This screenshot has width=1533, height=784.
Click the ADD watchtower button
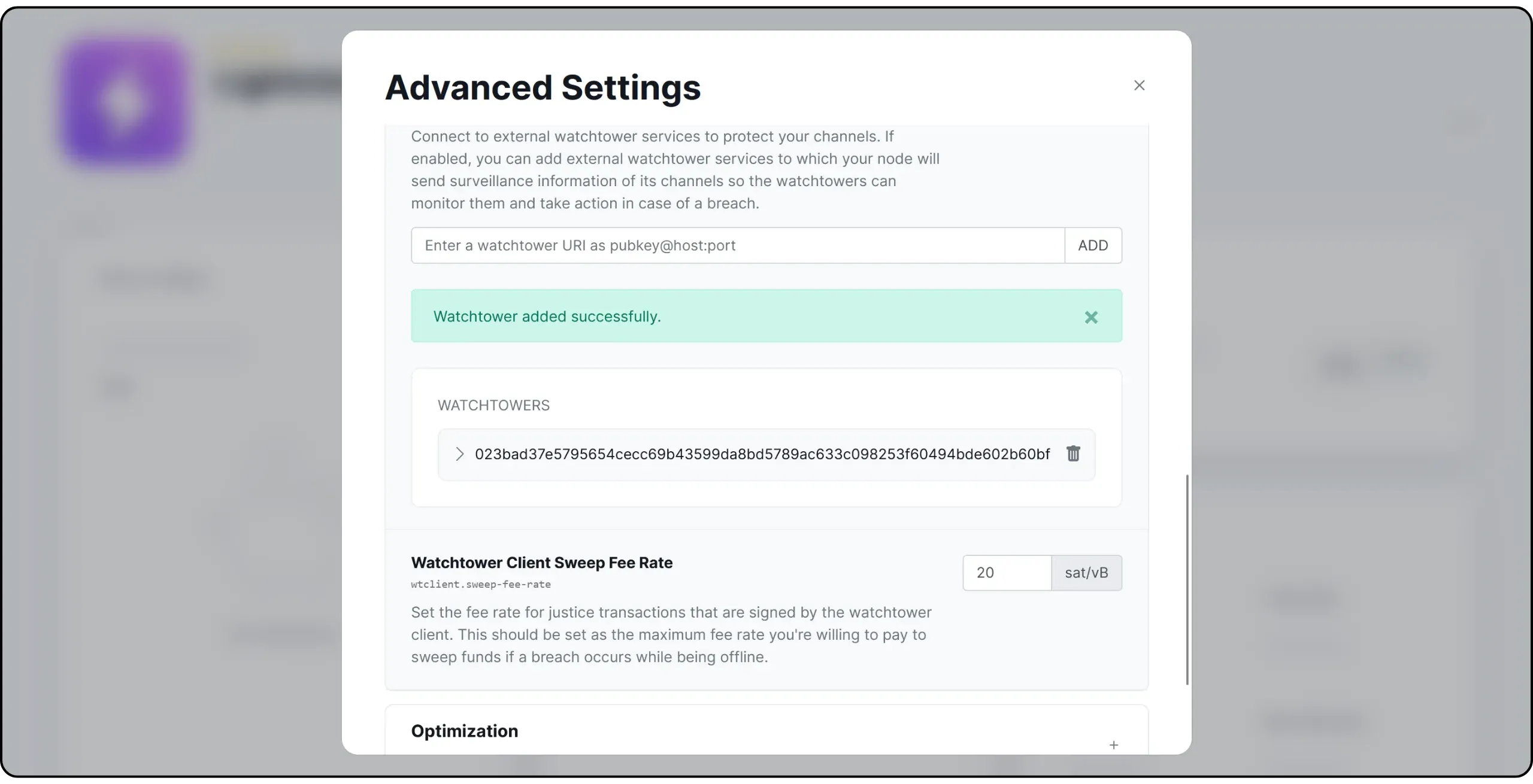pyautogui.click(x=1093, y=245)
